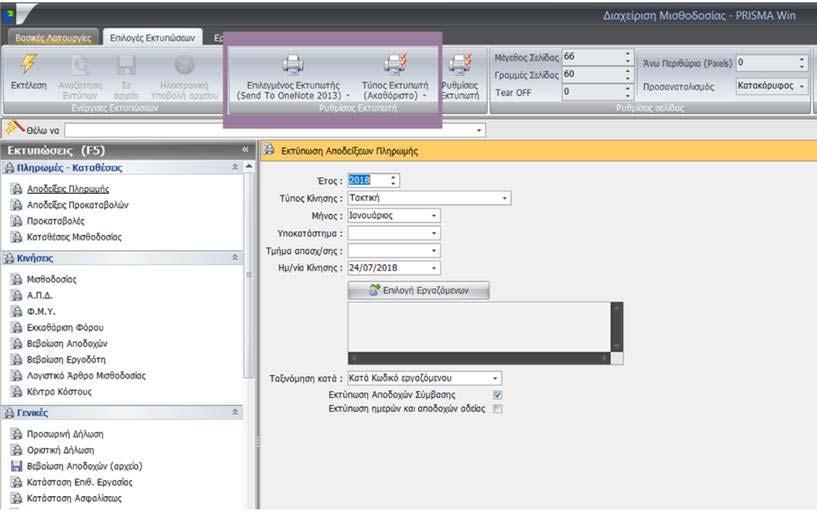Click Επιλογή Εργαζόμενων button
The height and width of the screenshot is (511, 817).
[x=418, y=290]
